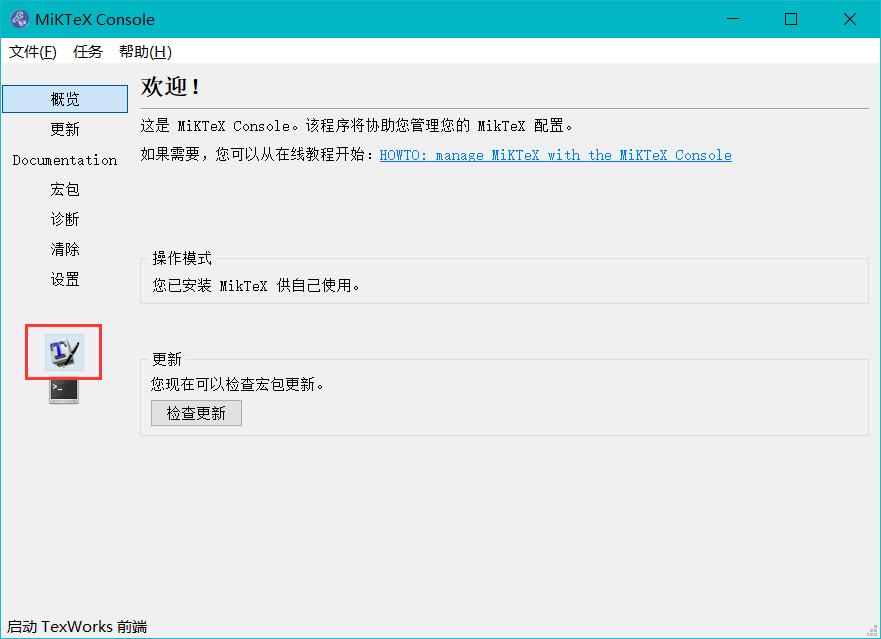Click the MiKTeX logo in title bar
This screenshot has width=881, height=639.
(x=19, y=19)
